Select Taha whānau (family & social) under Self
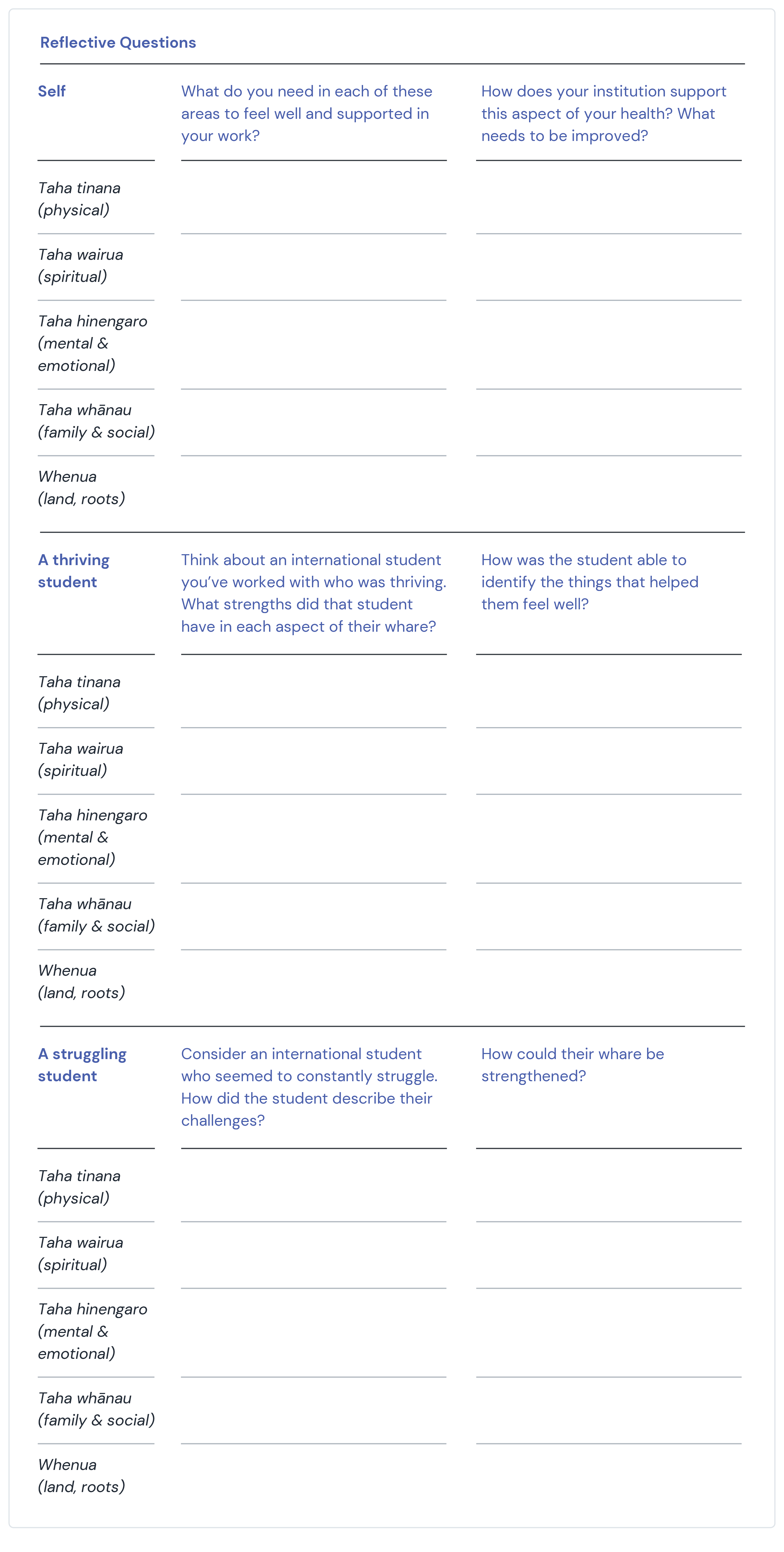 coord(96,421)
